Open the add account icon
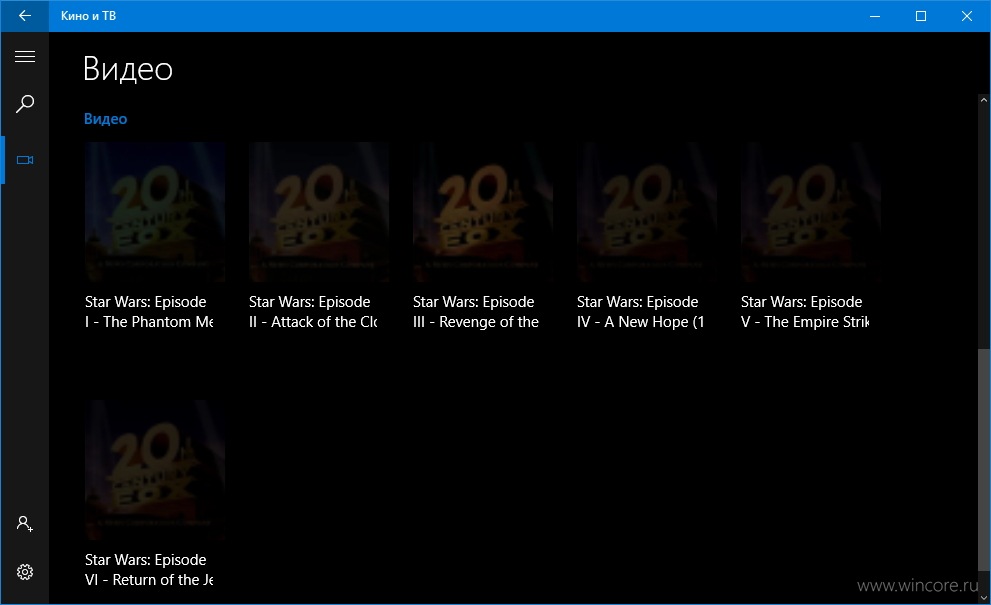 pyautogui.click(x=25, y=524)
